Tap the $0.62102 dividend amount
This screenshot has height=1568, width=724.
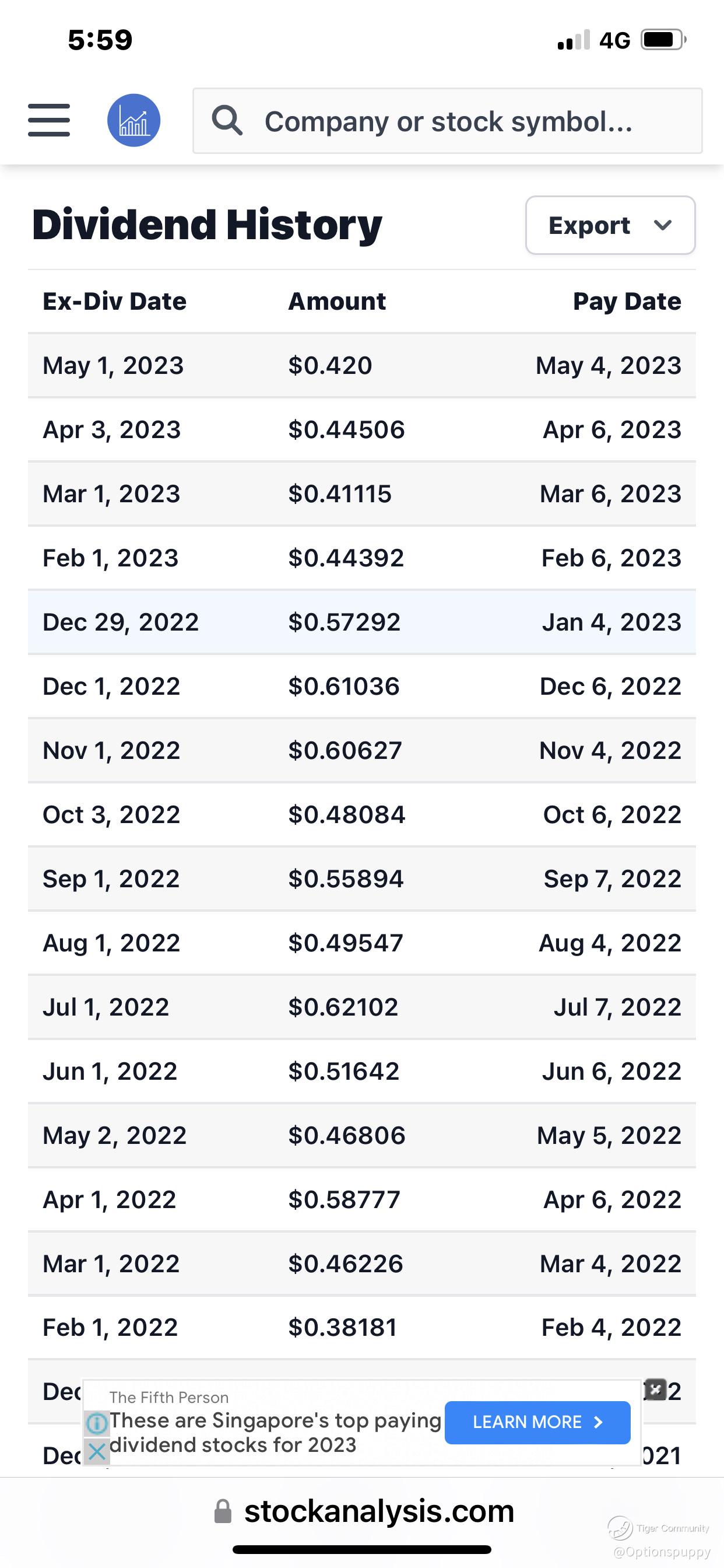tap(343, 1007)
